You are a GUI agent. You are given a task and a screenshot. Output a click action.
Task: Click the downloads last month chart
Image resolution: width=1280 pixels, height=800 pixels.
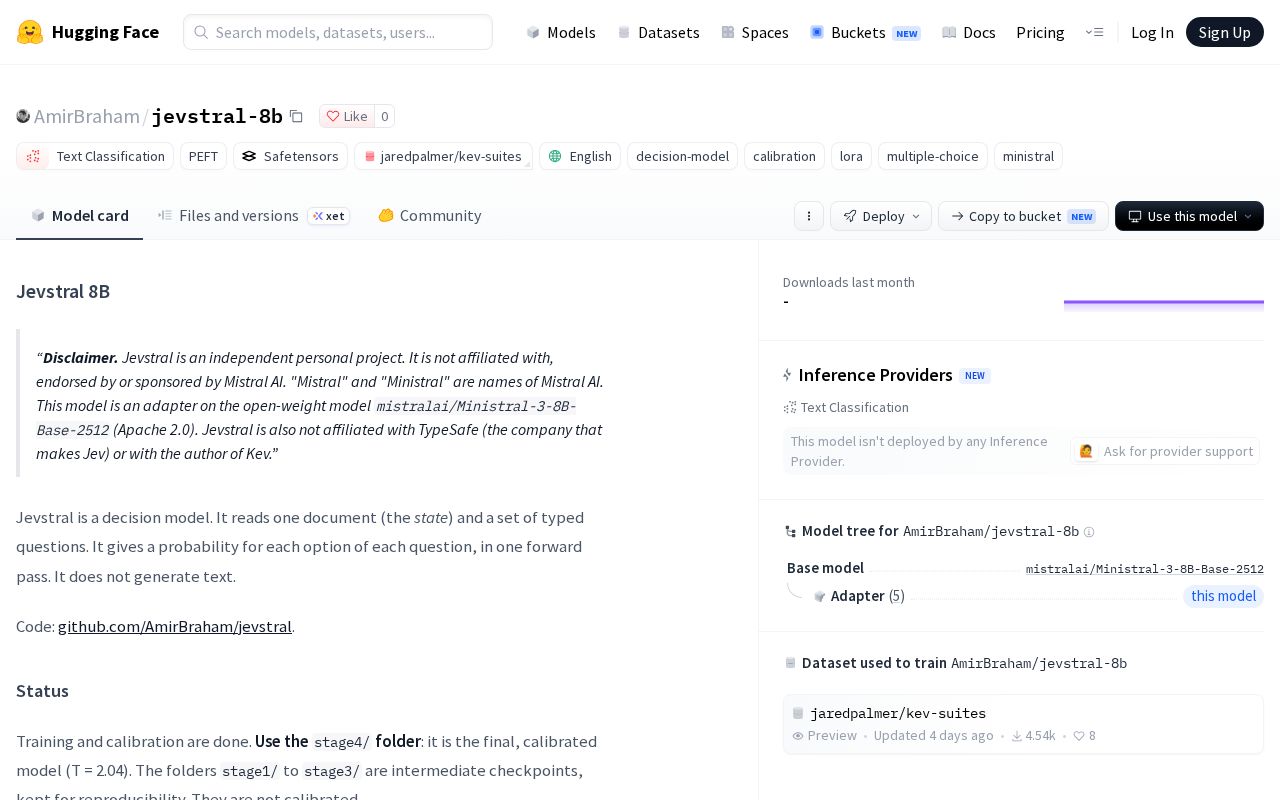coord(1164,305)
